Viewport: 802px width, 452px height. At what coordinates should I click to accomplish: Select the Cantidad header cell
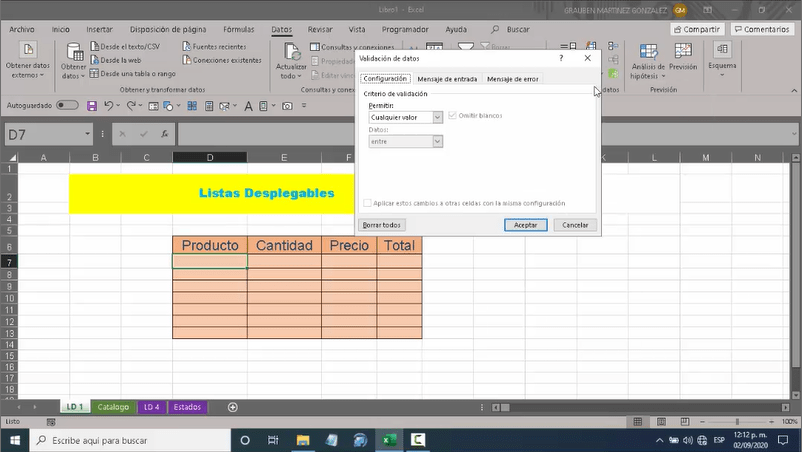284,245
